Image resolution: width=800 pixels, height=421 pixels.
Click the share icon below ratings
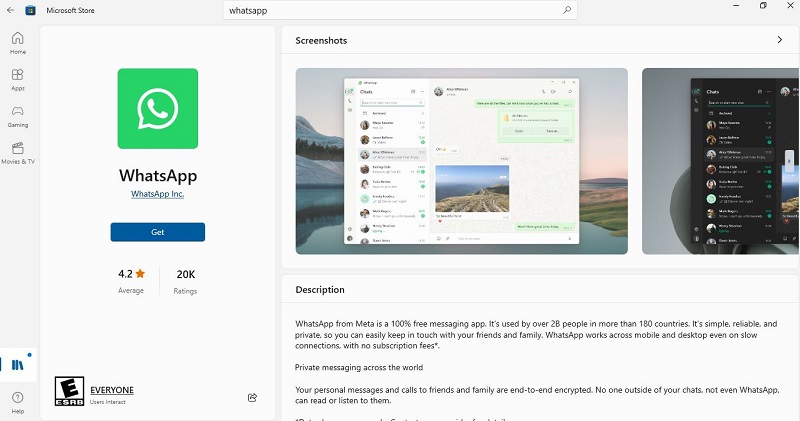pyautogui.click(x=252, y=398)
